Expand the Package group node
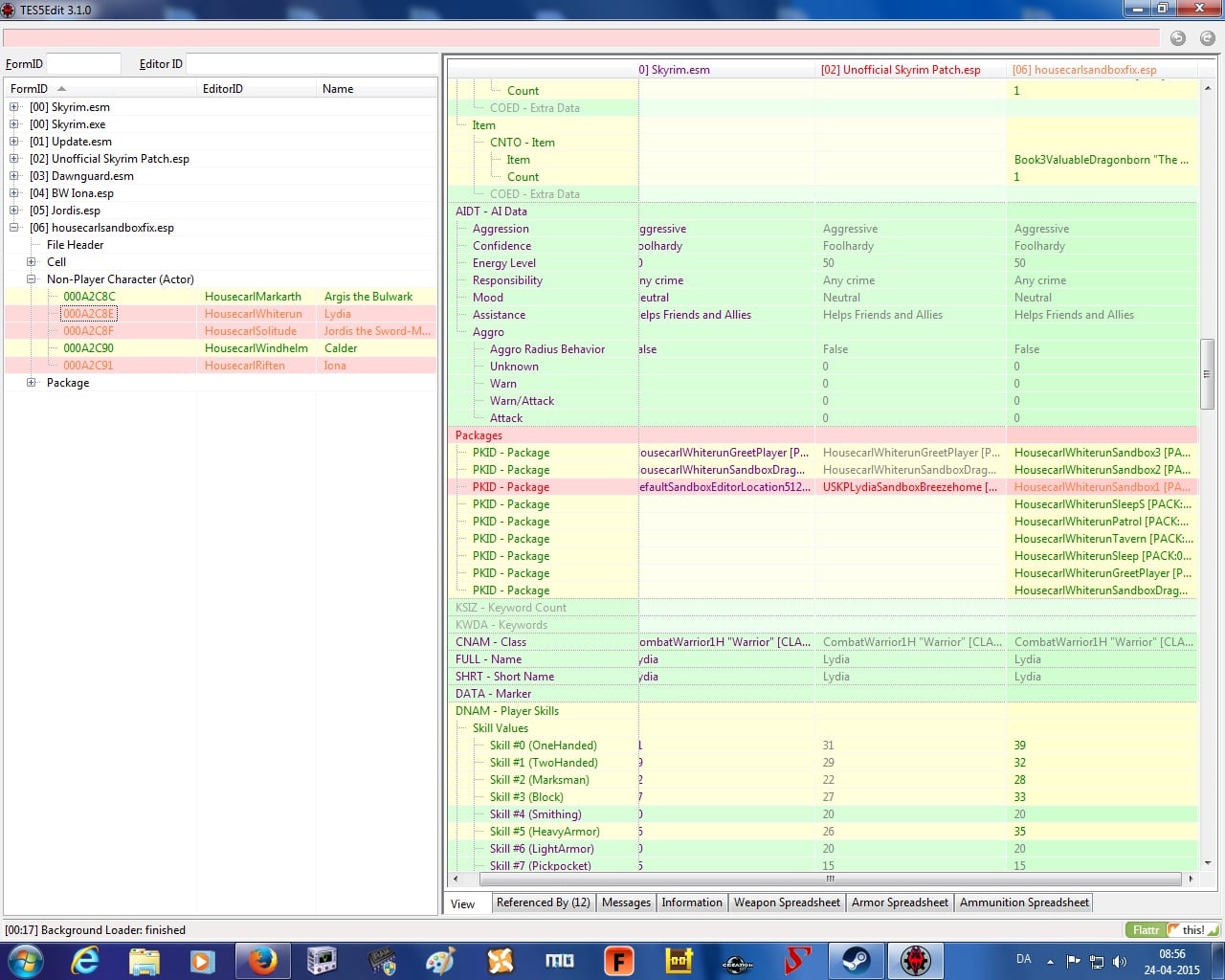Image resolution: width=1225 pixels, height=980 pixels. 32,383
